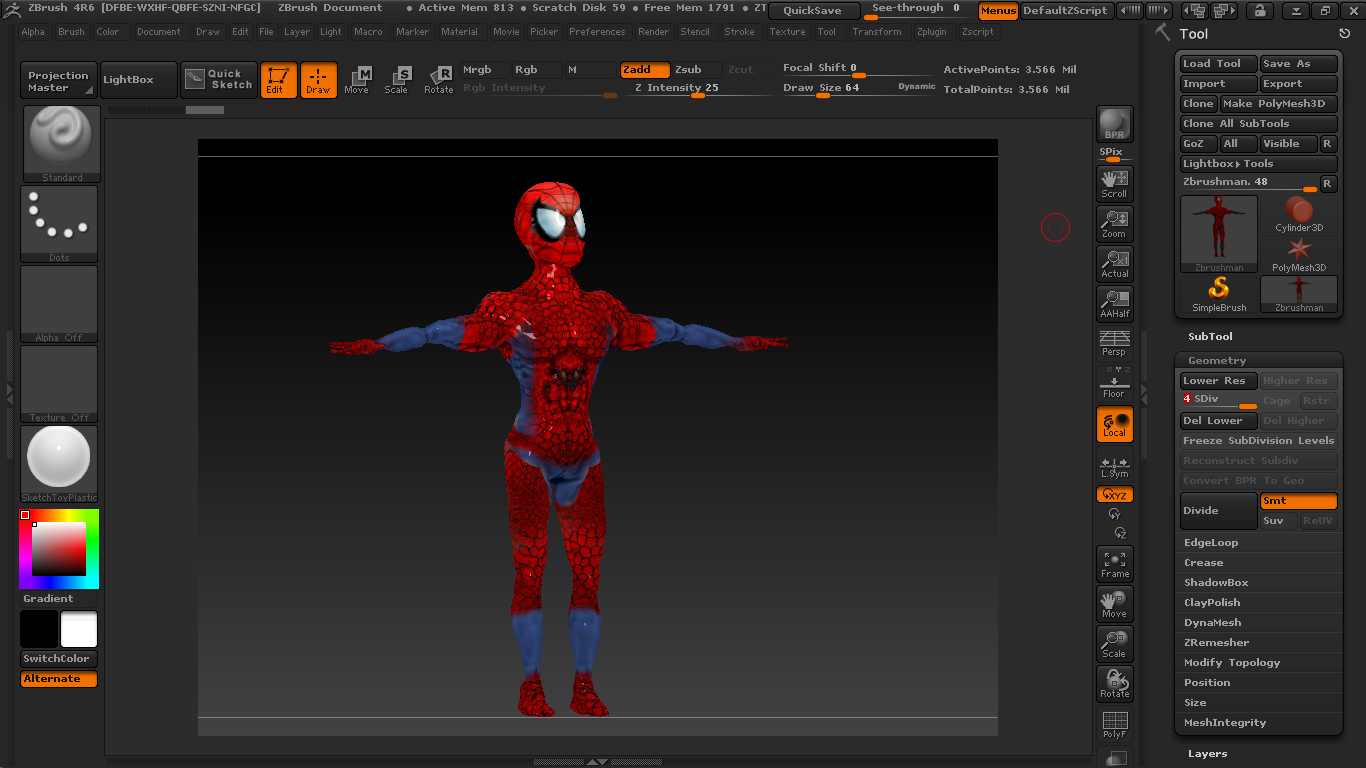Toggle Mrgb paint mode
Viewport: 1366px width, 768px height.
click(485, 70)
